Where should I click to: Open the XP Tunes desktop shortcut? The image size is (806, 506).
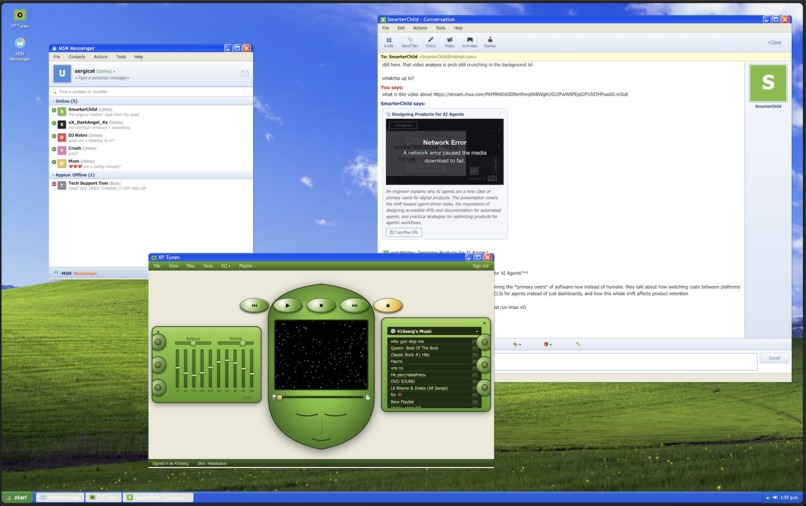click(x=20, y=19)
